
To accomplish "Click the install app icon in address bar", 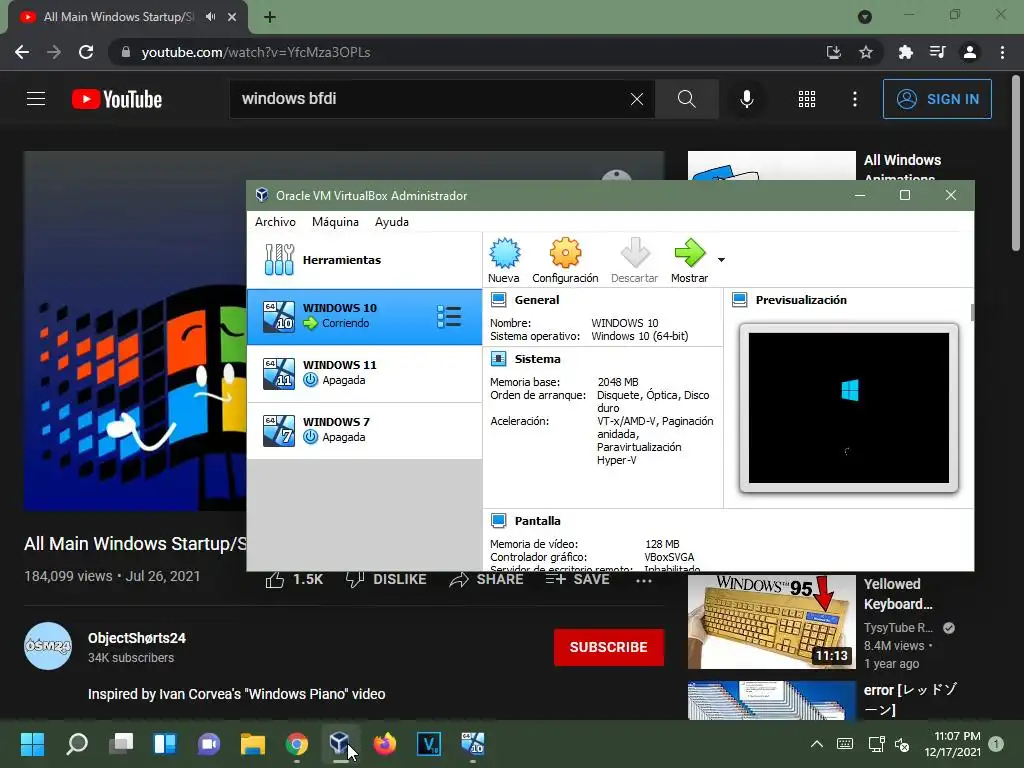I will 833,52.
